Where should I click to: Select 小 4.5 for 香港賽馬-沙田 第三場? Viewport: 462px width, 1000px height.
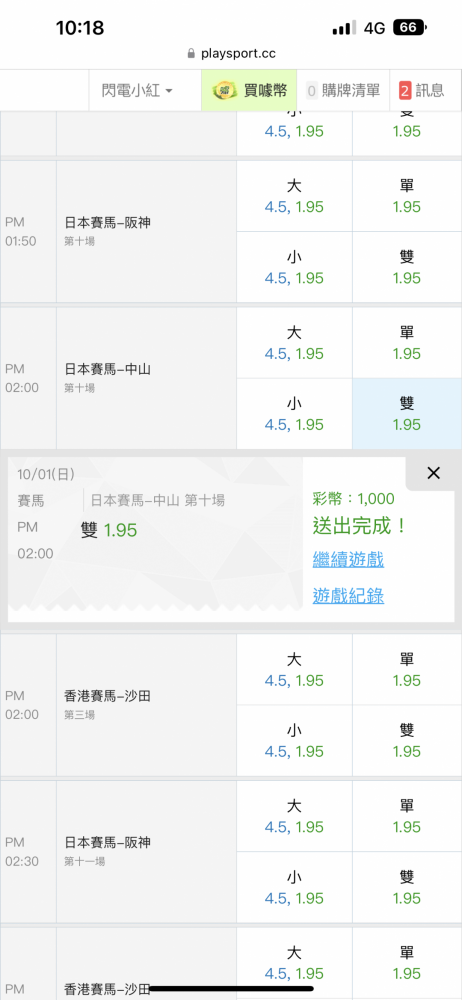[x=294, y=740]
